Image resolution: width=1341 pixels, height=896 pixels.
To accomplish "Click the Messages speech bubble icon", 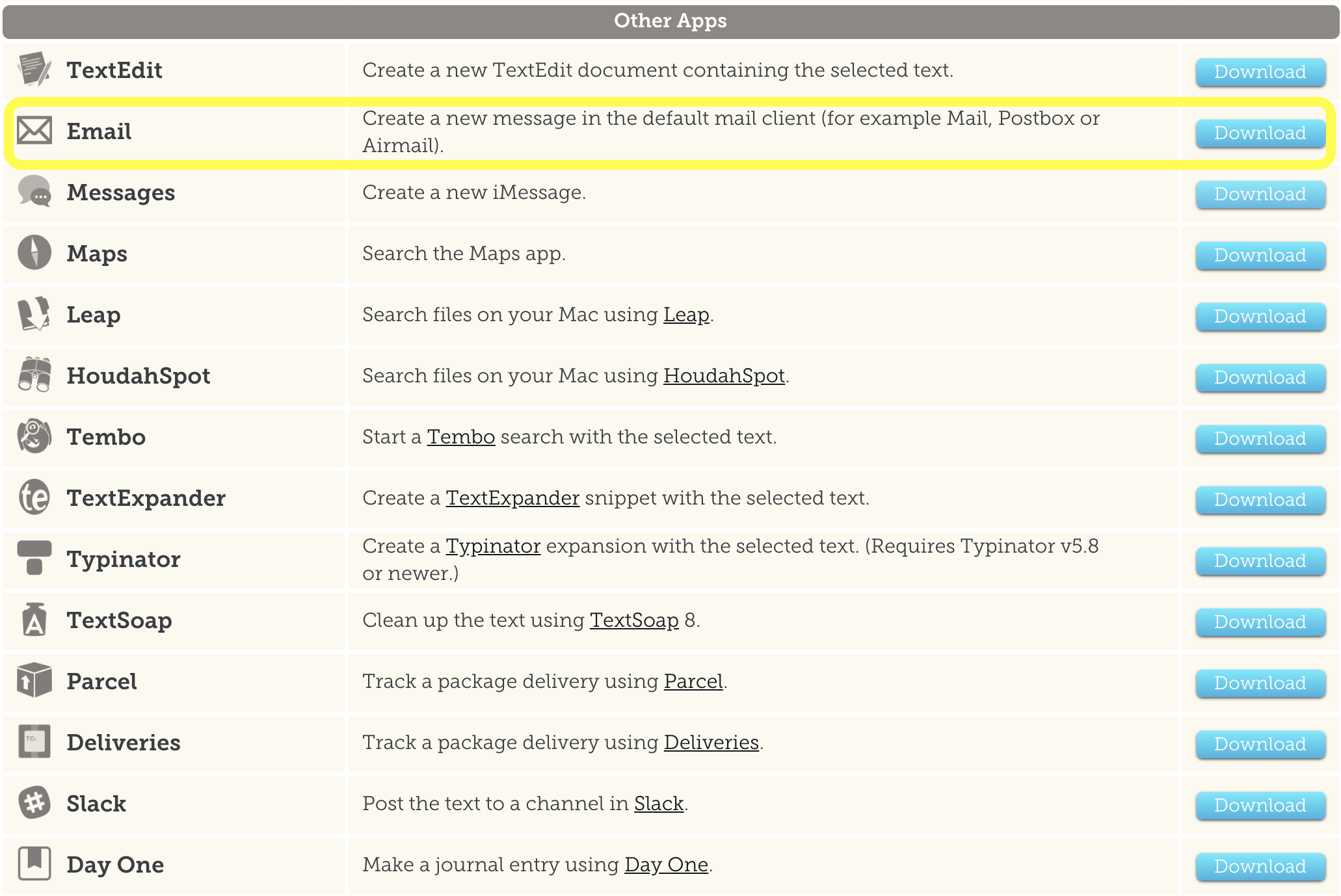I will [x=34, y=192].
